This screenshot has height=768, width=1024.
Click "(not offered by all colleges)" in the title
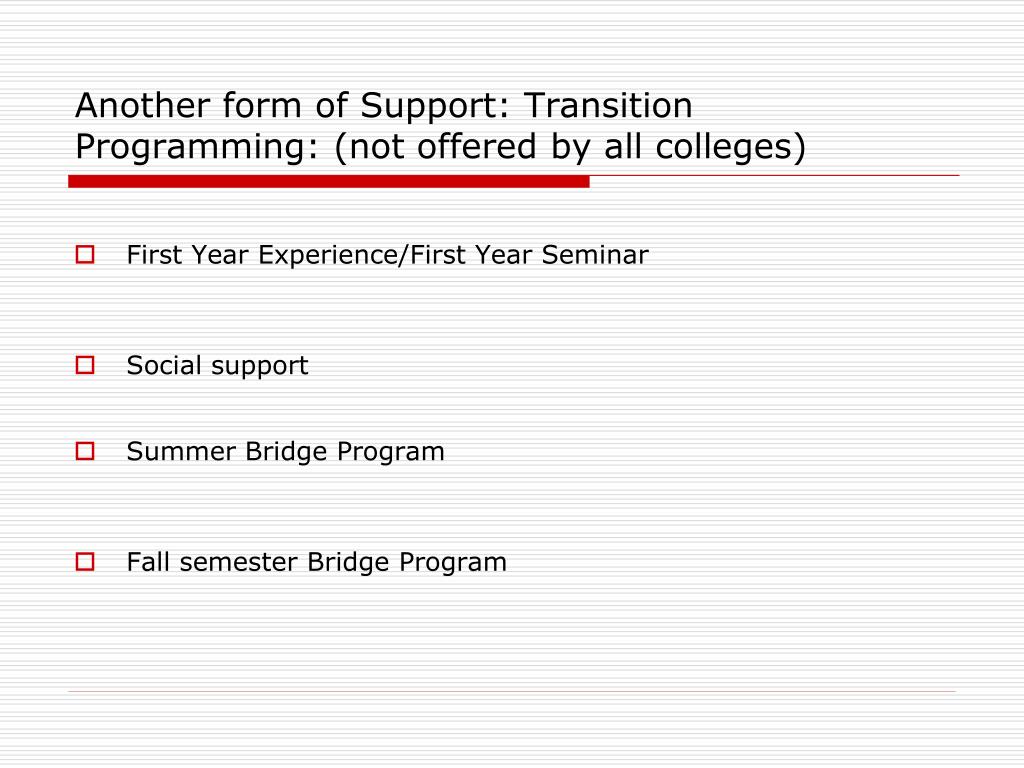[570, 147]
